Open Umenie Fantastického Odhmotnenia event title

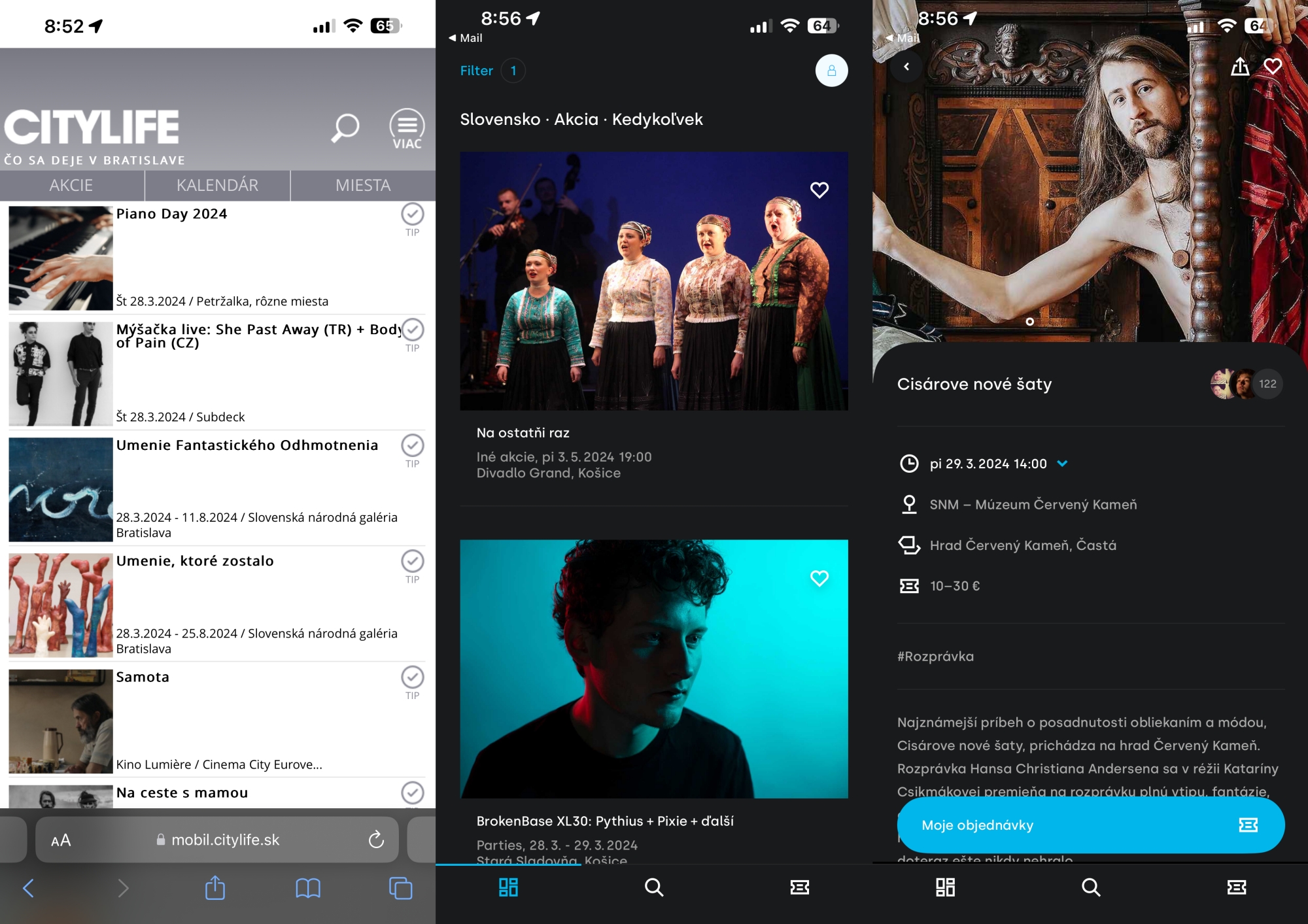pos(247,445)
